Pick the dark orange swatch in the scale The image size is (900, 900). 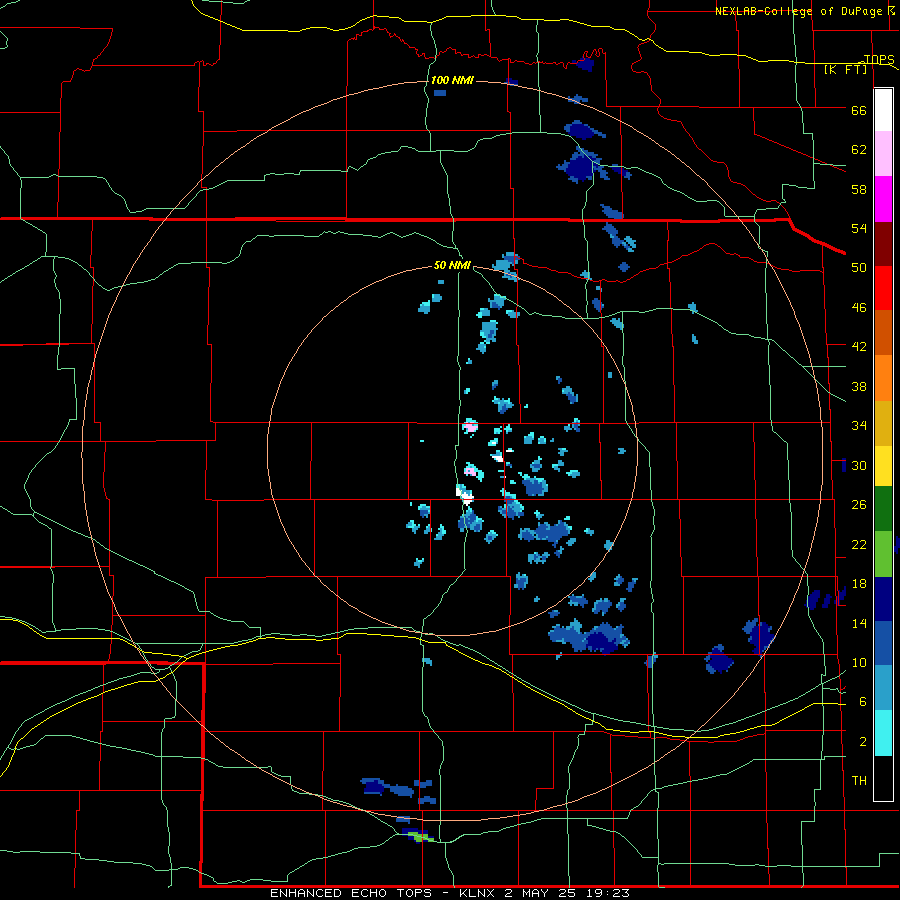883,332
